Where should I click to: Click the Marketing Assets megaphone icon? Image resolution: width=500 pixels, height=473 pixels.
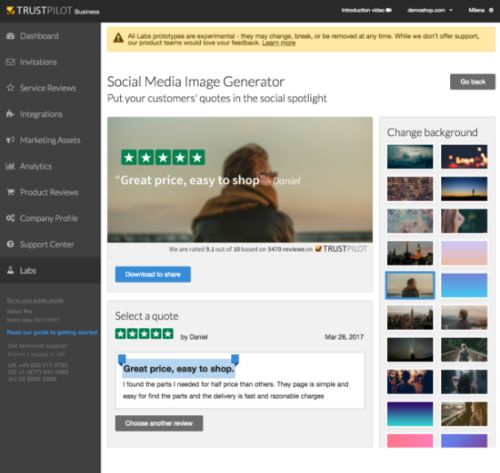(10, 140)
